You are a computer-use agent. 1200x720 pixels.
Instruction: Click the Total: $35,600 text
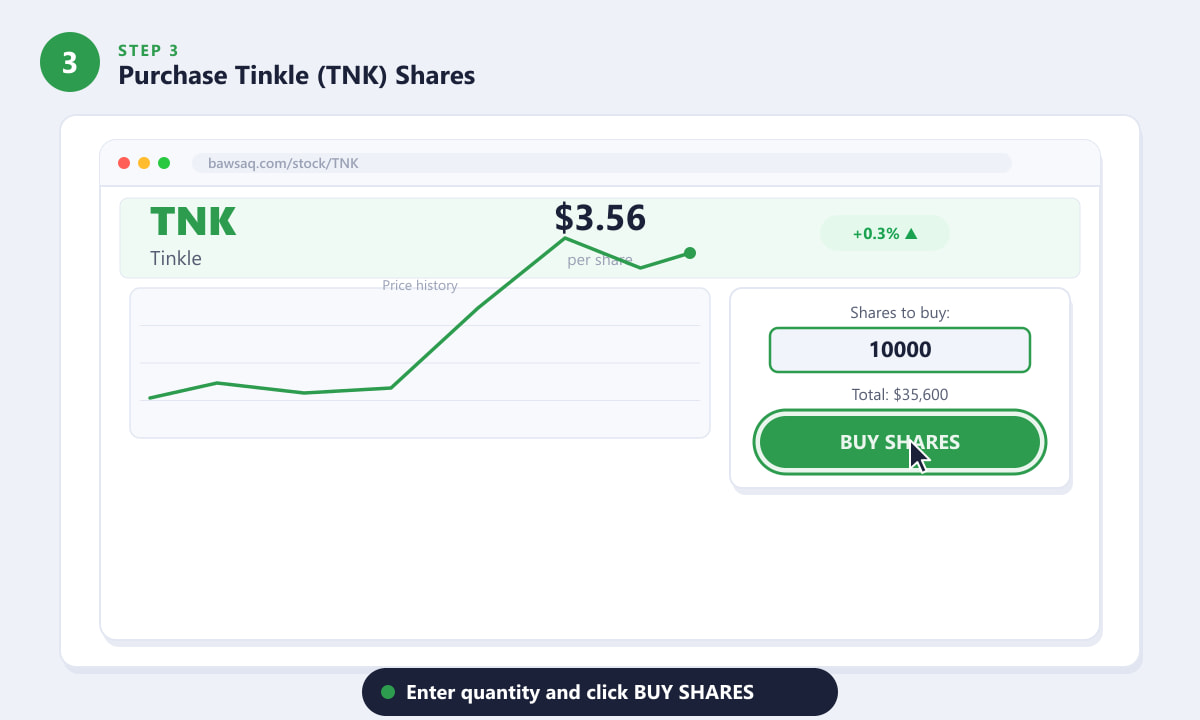click(900, 394)
